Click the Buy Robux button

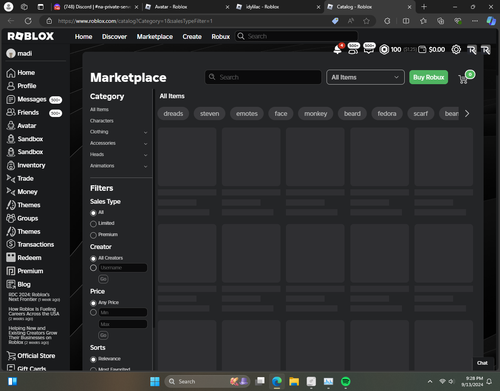coord(428,77)
